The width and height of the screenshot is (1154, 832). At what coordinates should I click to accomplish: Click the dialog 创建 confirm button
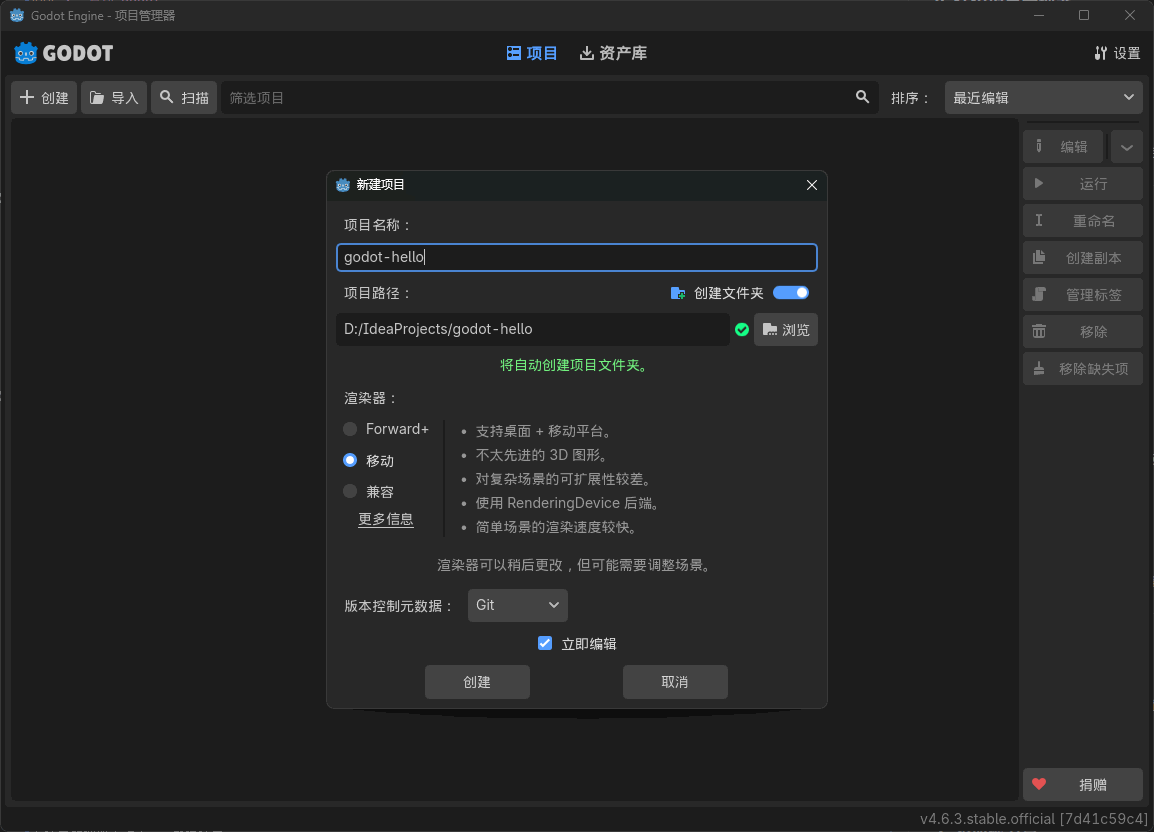pyautogui.click(x=477, y=682)
